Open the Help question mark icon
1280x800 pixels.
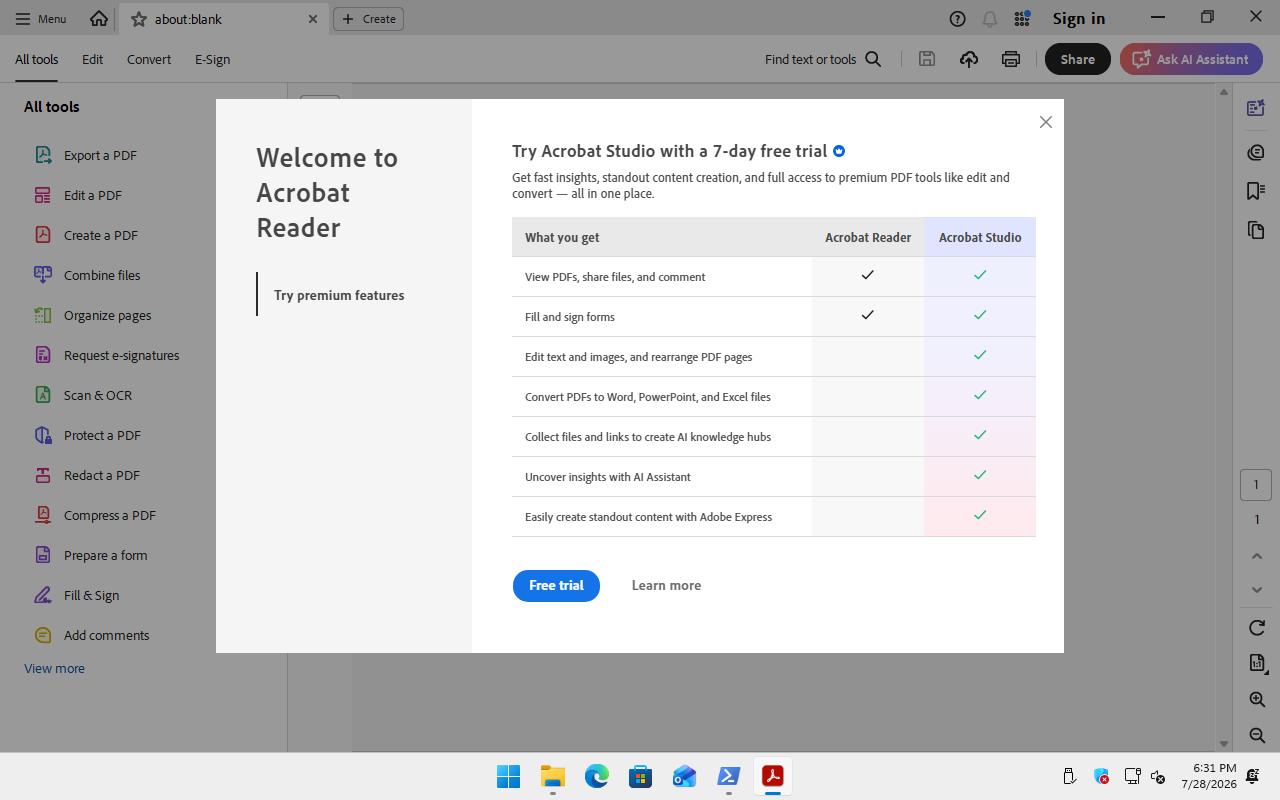click(x=957, y=18)
